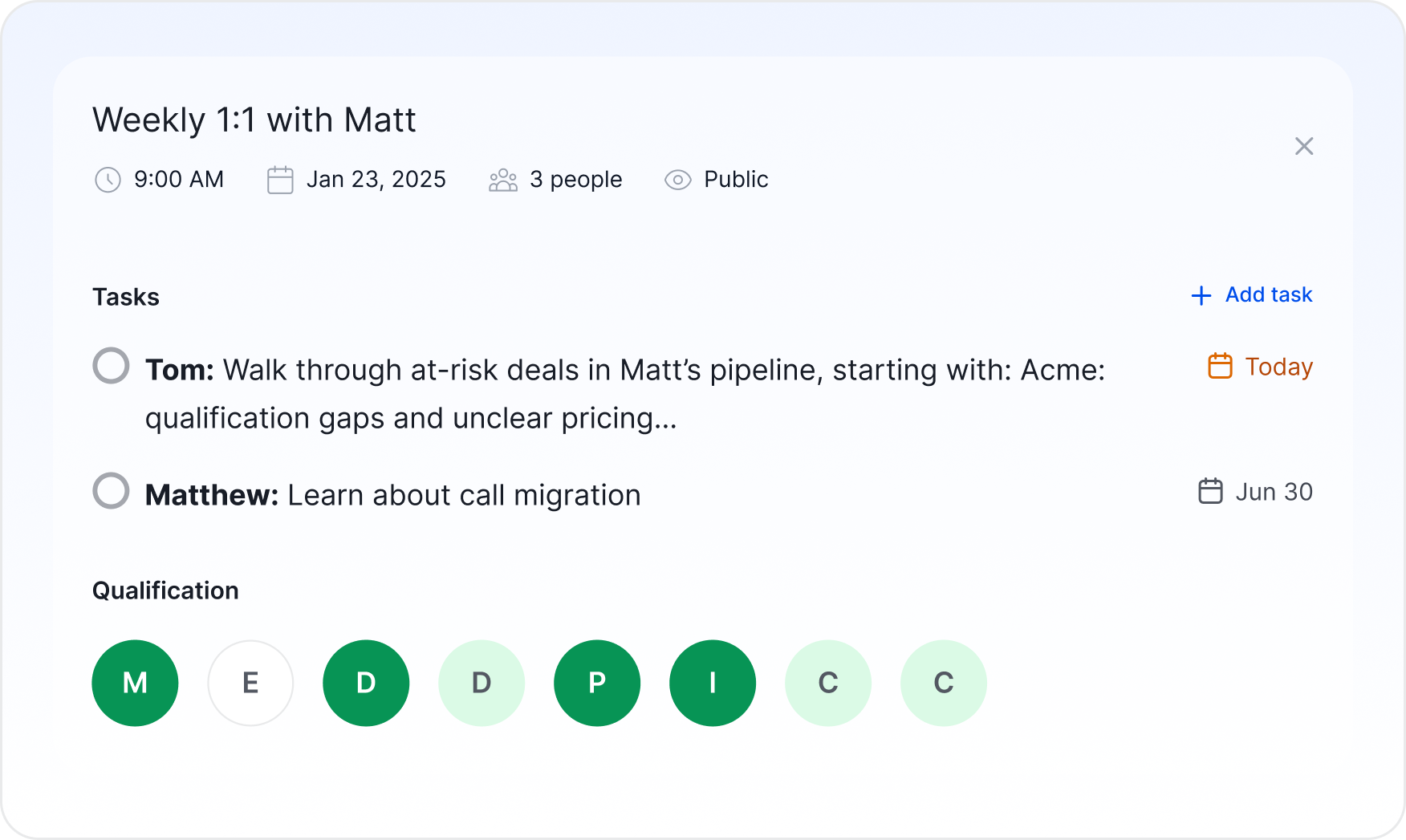
Task: Open the Jun 30 due date
Action: (1274, 491)
